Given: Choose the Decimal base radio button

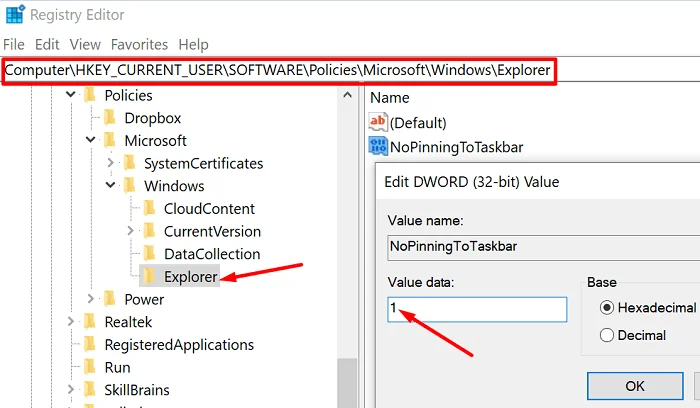Looking at the screenshot, I should point(606,335).
